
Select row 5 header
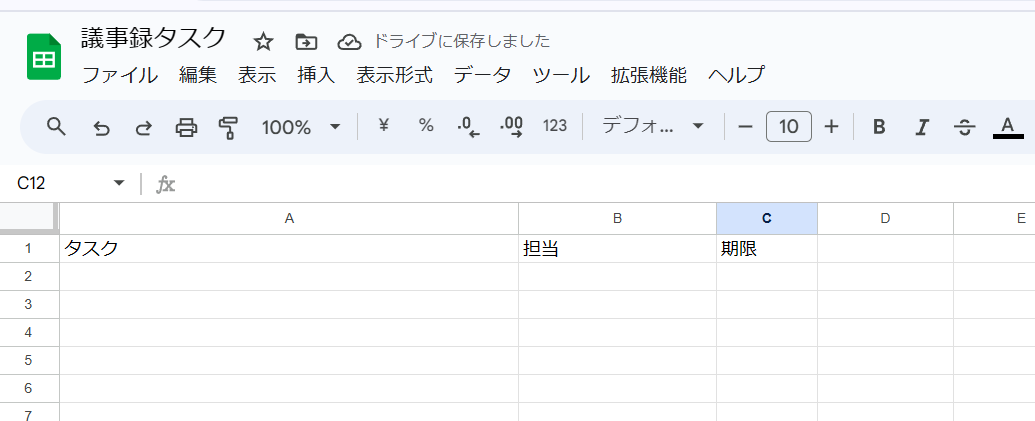tap(29, 360)
